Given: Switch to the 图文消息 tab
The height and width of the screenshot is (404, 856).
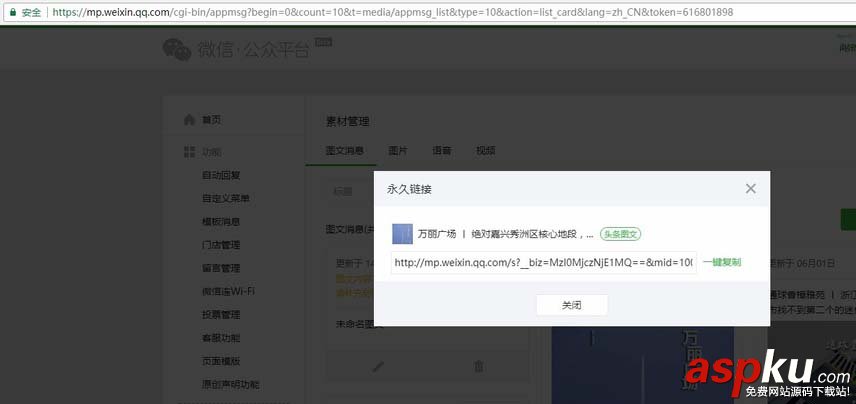Looking at the screenshot, I should 345,151.
